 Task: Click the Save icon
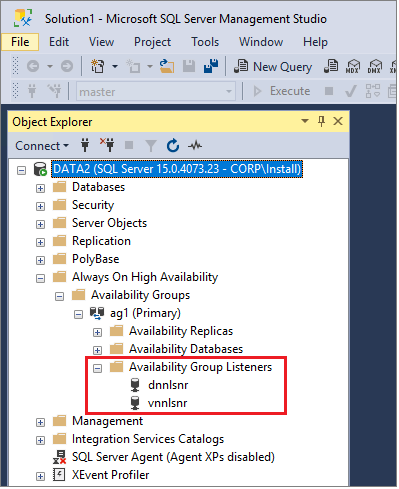tap(189, 66)
